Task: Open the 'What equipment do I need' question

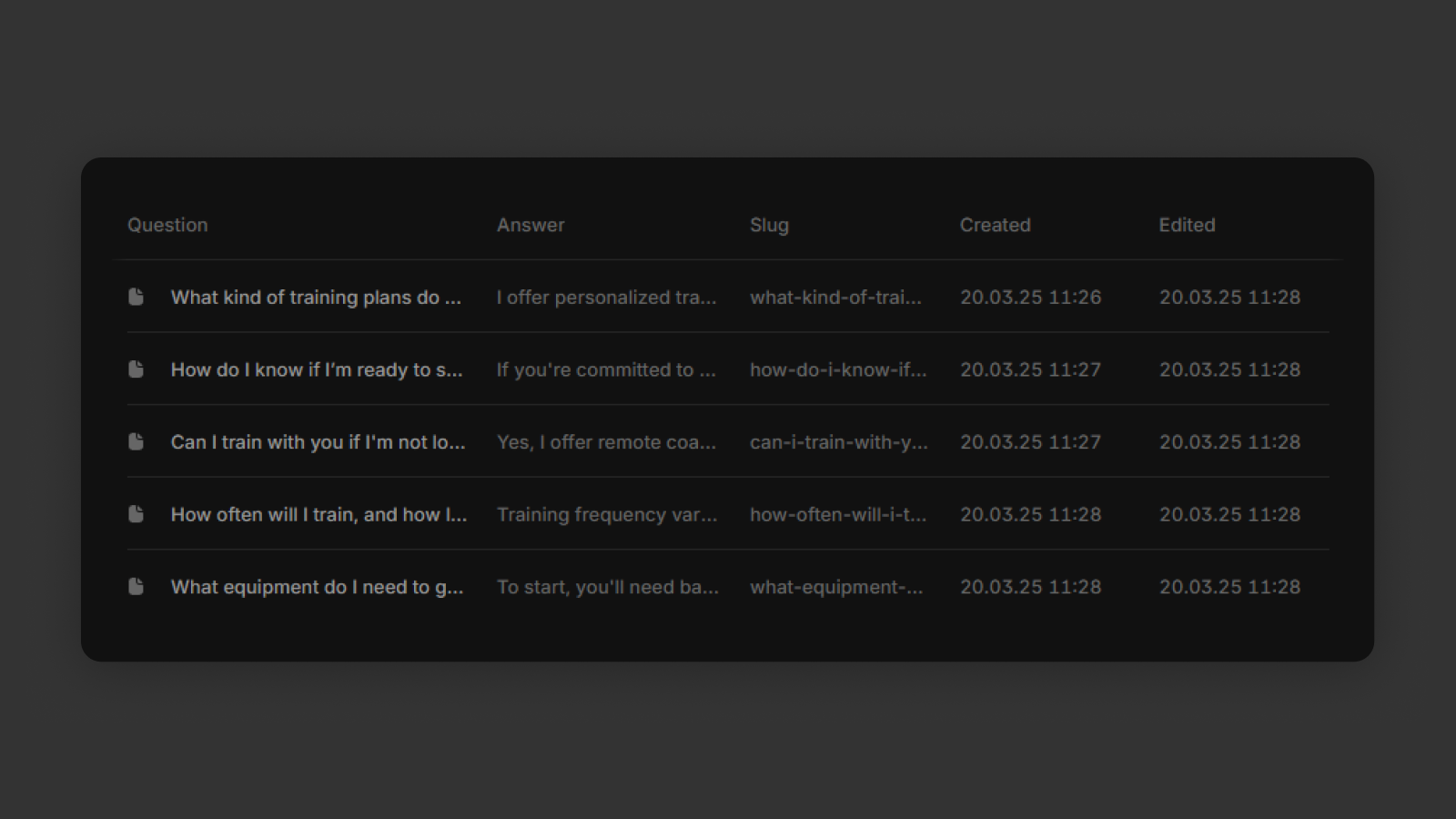Action: [x=316, y=586]
